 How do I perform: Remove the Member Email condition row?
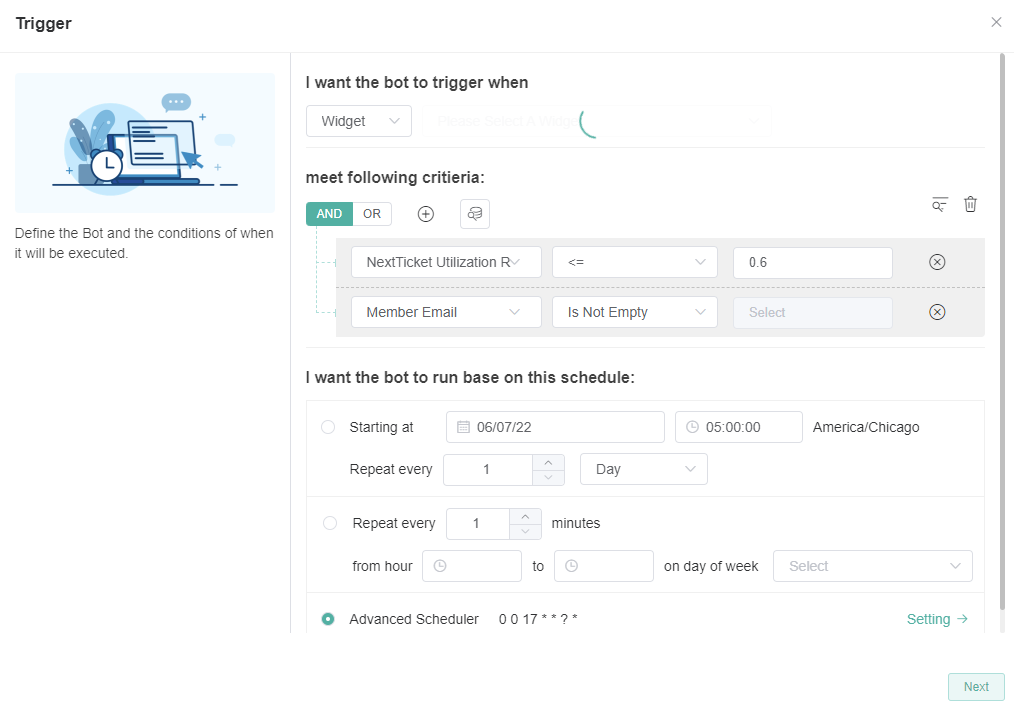click(x=937, y=312)
